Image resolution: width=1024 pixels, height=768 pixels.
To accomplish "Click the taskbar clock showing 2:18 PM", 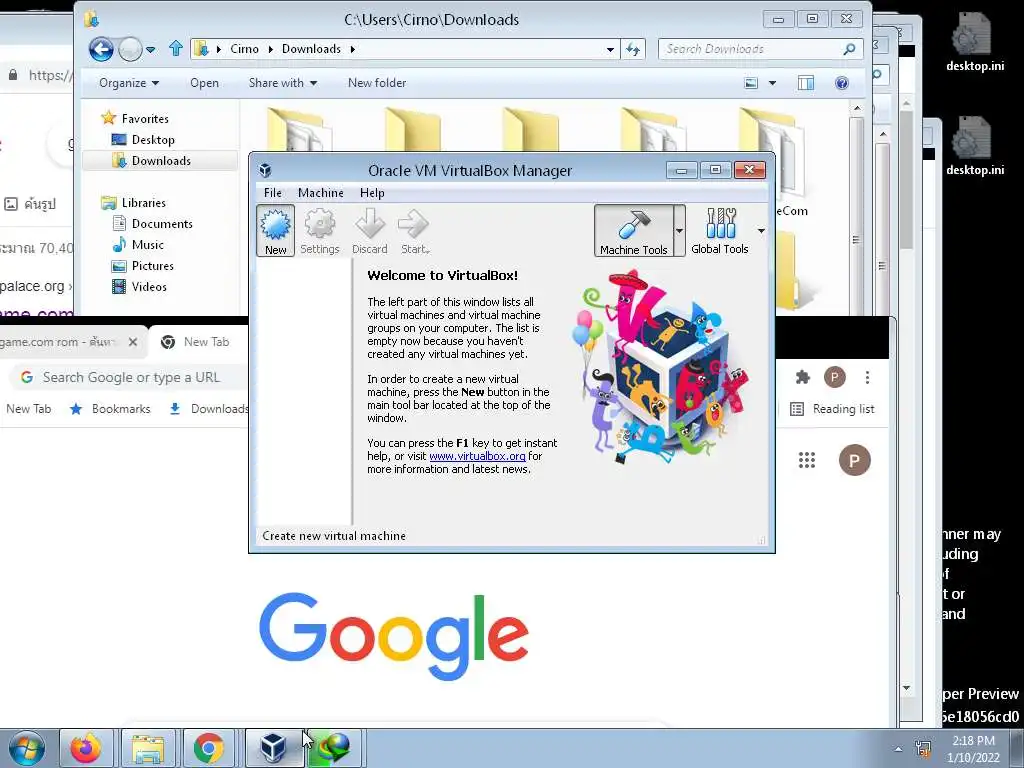I will point(973,749).
